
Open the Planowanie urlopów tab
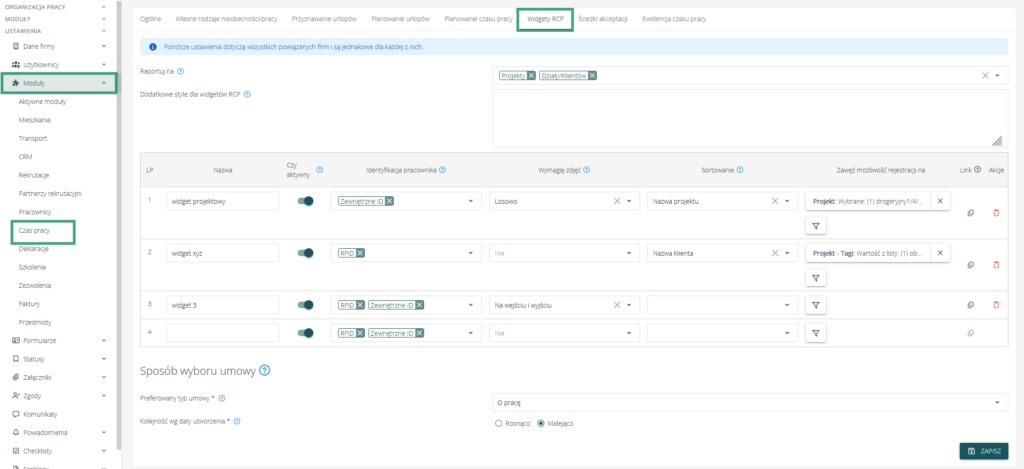pyautogui.click(x=400, y=19)
